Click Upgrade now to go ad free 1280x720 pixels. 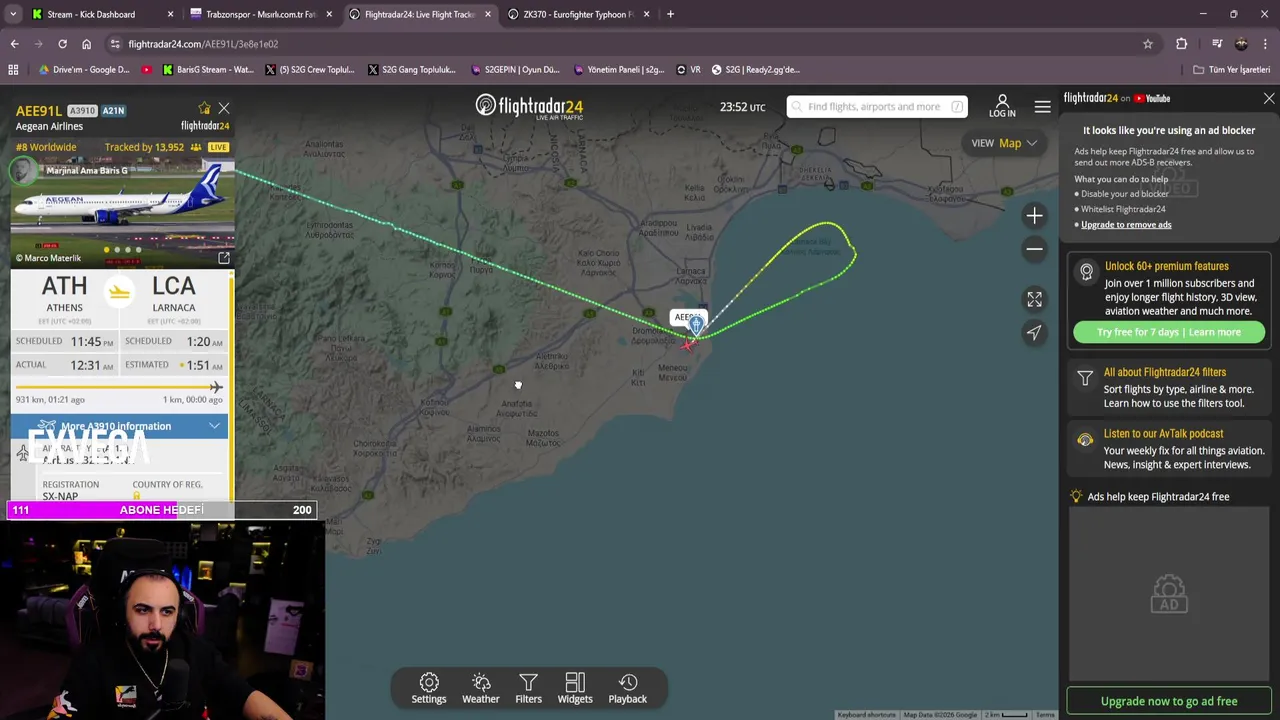1168,701
